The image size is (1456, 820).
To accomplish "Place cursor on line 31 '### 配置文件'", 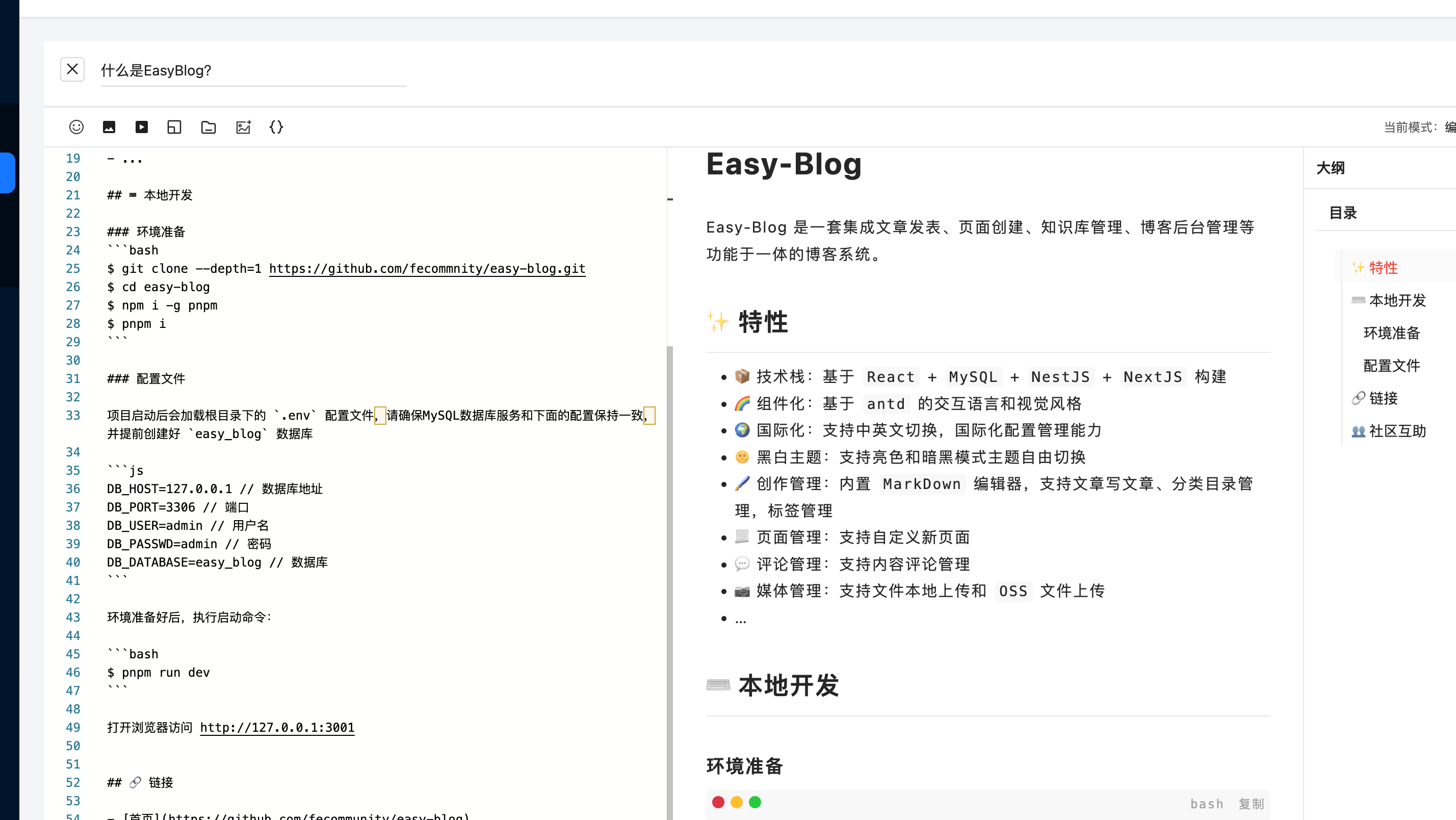I will pos(146,378).
